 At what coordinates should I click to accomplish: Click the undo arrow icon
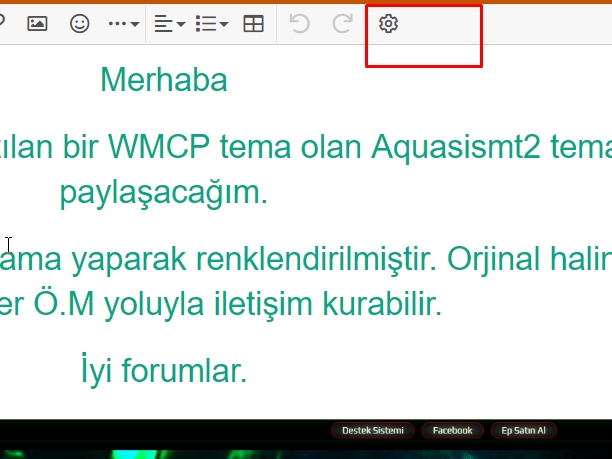coord(299,24)
